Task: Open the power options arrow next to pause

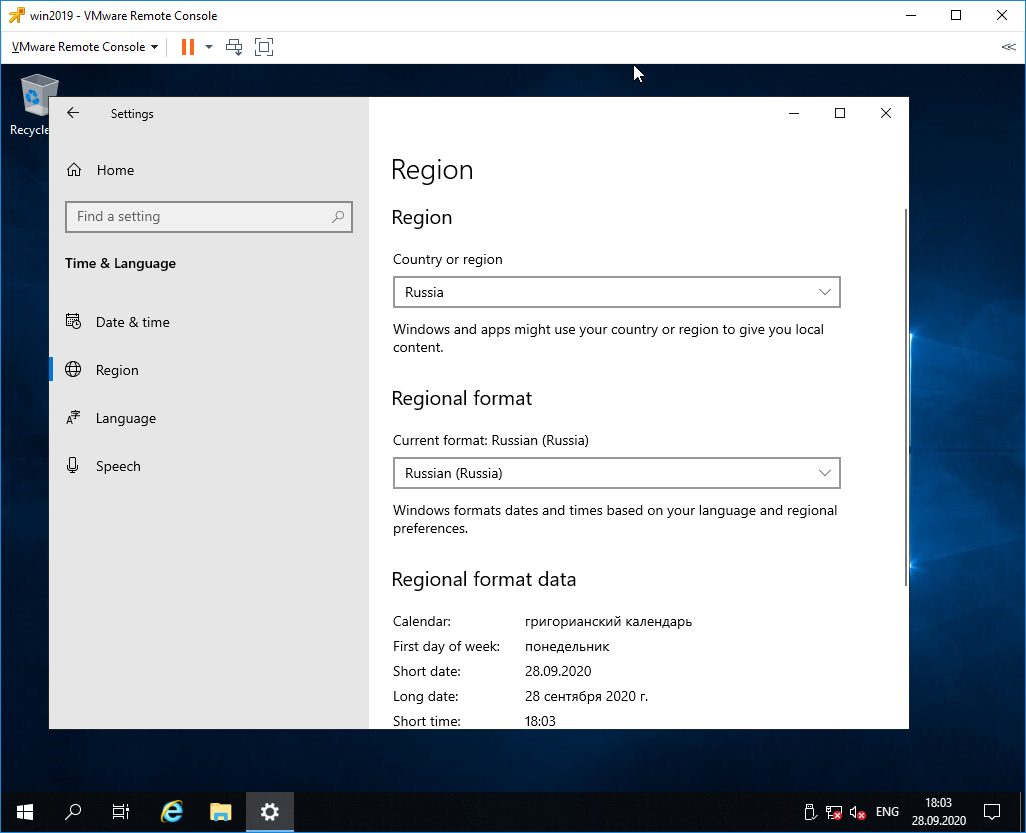Action: [209, 47]
